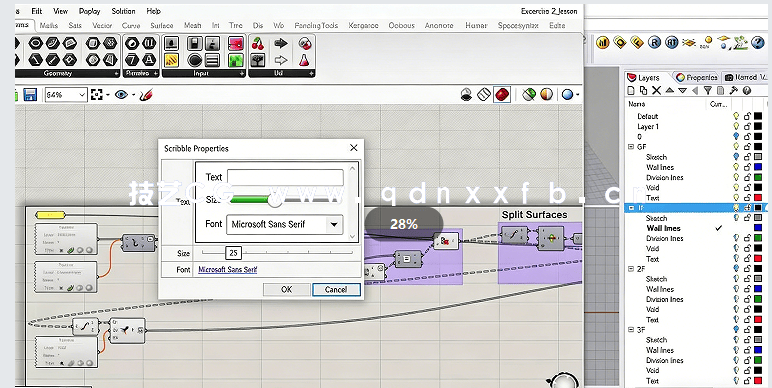Save the Grasshopper document with floppy icon
This screenshot has width=772, height=388.
30,95
